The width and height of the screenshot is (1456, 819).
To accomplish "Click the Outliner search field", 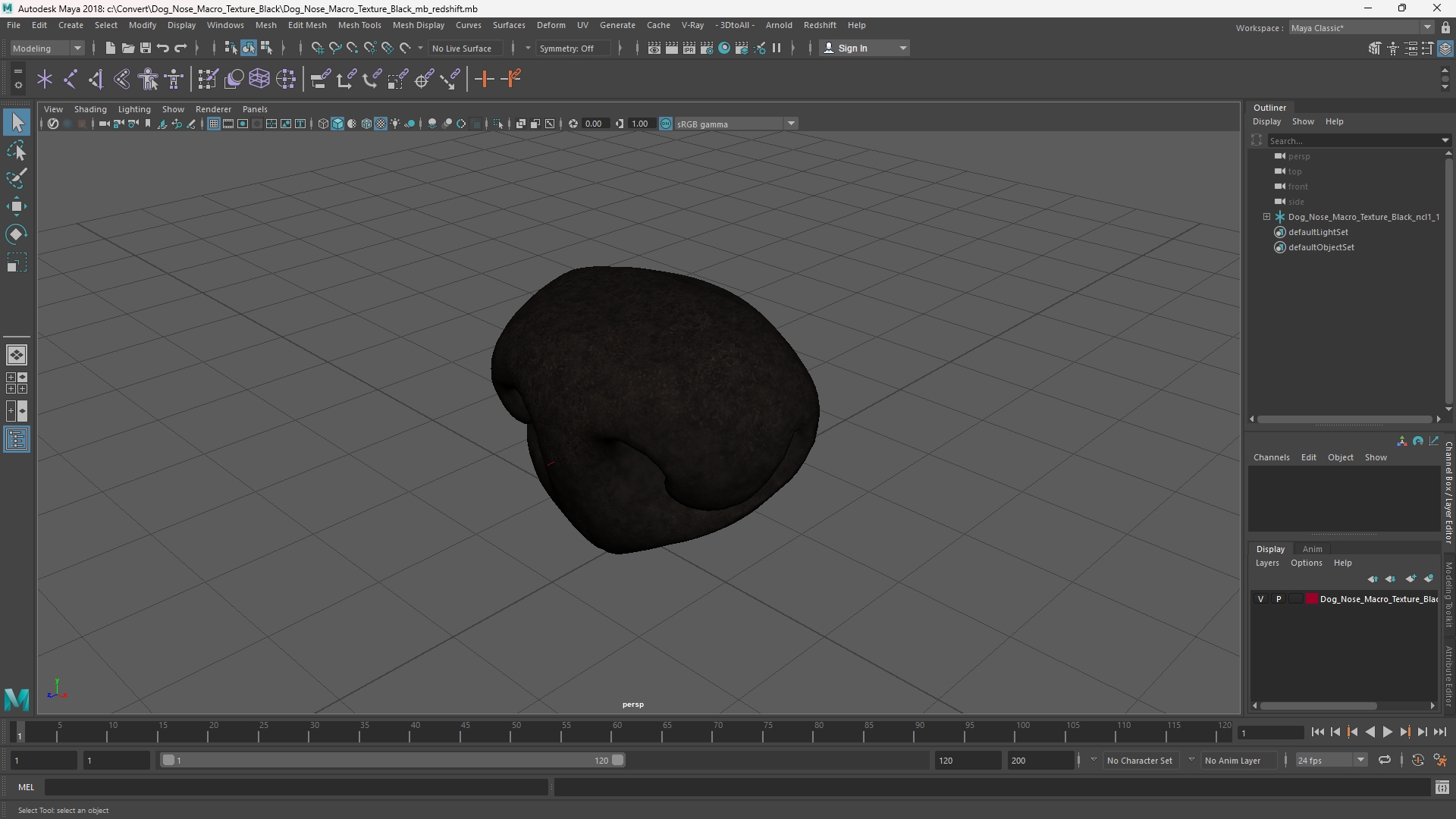I will pos(1353,140).
